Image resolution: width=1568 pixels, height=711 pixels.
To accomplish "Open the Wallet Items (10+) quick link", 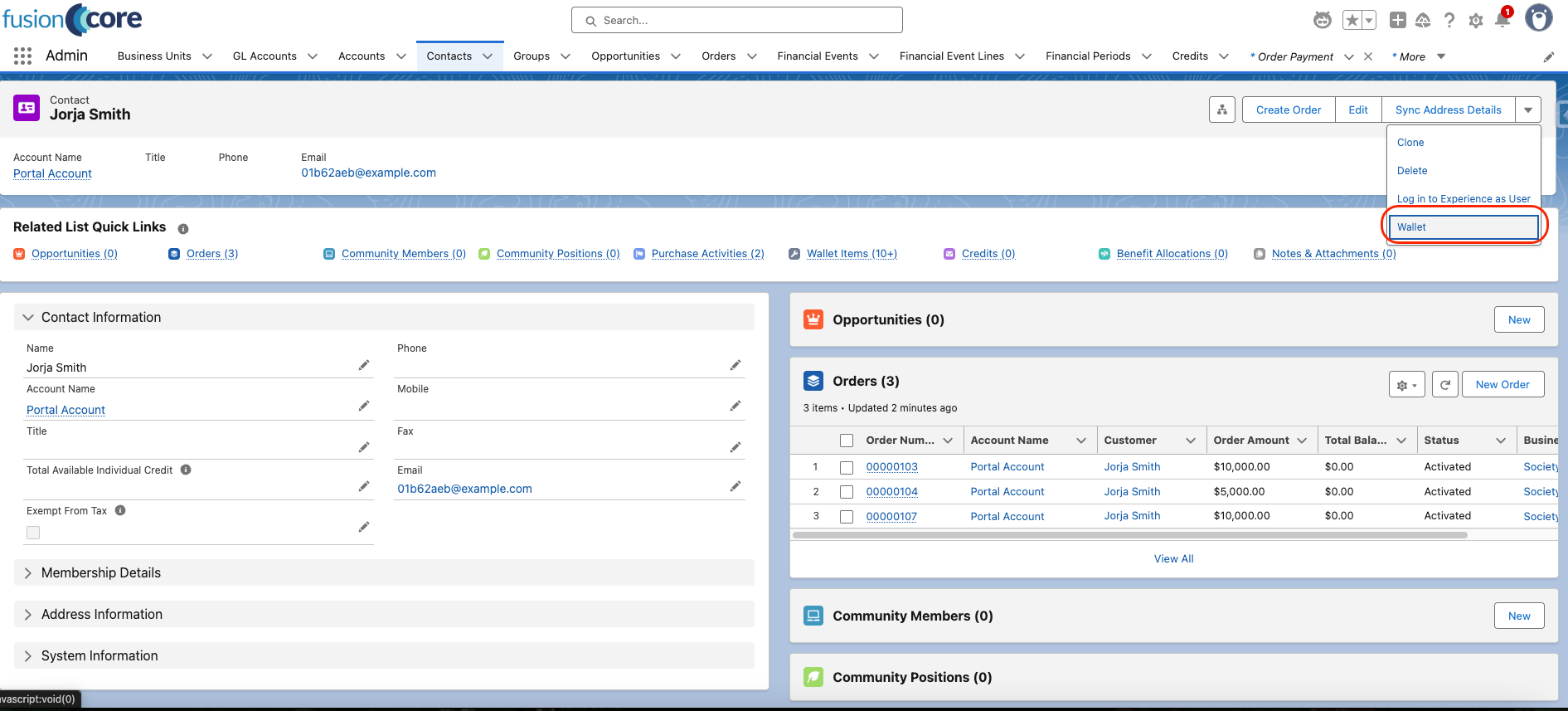I will point(852,254).
